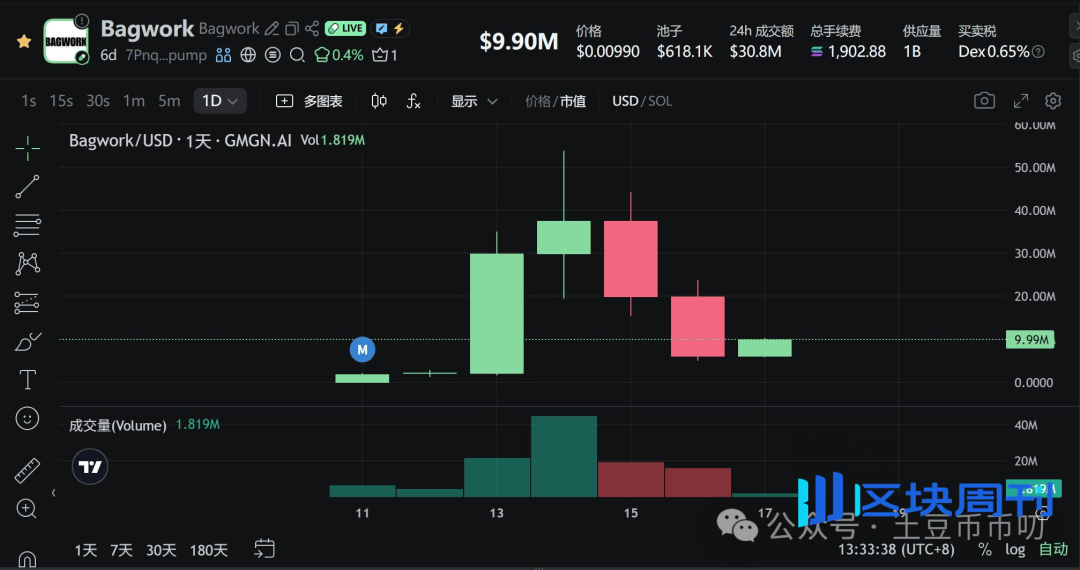Set range to 7天

coord(121,550)
